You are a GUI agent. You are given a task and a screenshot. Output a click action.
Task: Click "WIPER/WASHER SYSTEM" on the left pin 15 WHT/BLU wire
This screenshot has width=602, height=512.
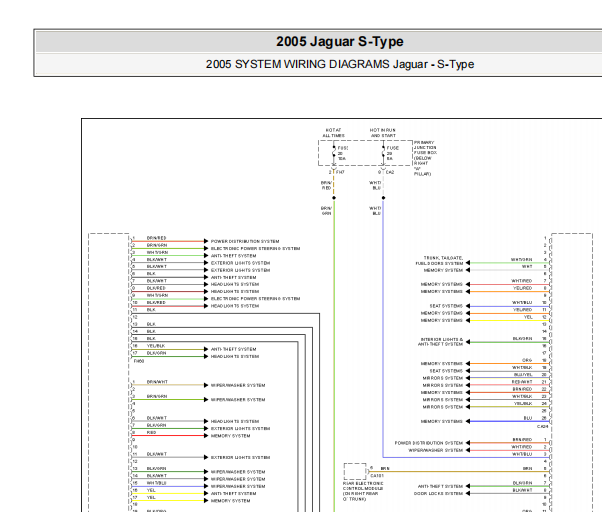(x=238, y=486)
